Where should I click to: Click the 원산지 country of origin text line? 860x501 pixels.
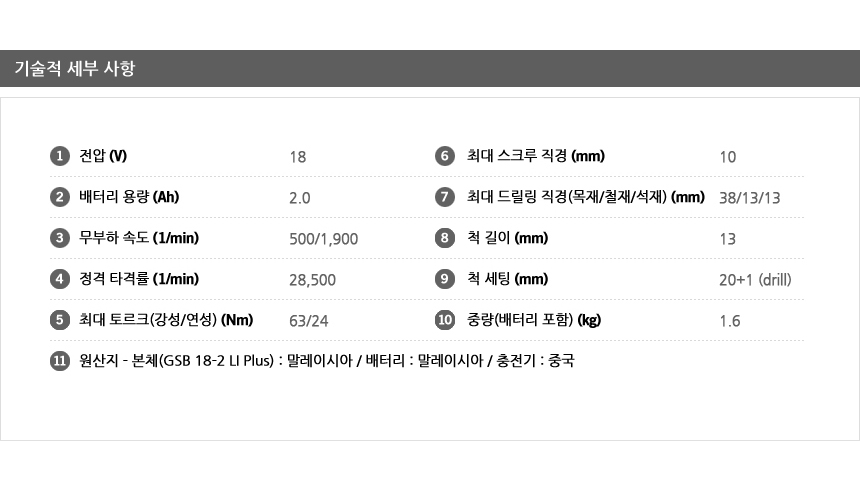pyautogui.click(x=327, y=361)
